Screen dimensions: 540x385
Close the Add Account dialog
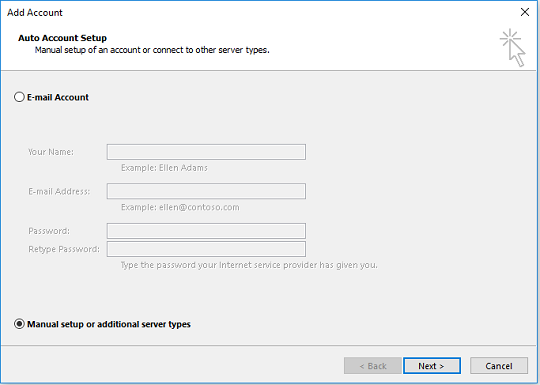[x=525, y=12]
